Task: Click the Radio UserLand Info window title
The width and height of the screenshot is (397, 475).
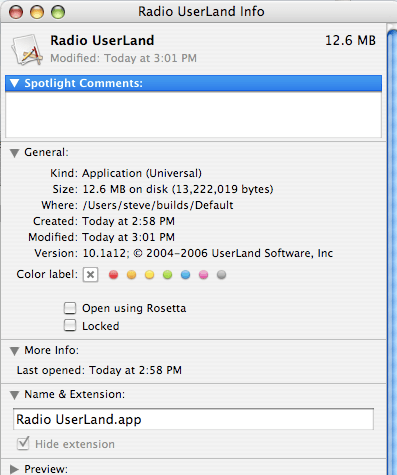Action: [x=201, y=12]
